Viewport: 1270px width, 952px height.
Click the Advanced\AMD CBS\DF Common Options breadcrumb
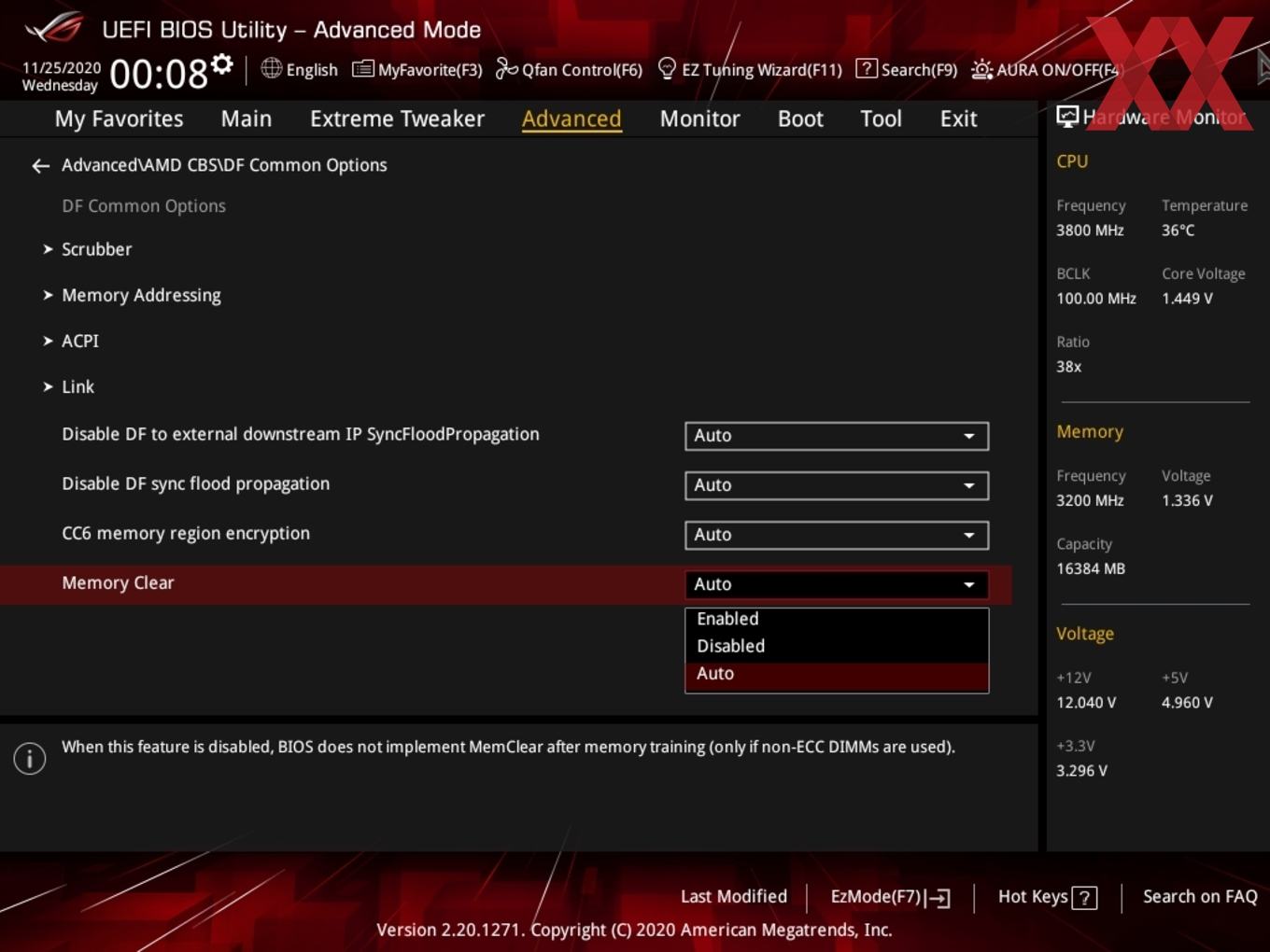click(x=224, y=165)
